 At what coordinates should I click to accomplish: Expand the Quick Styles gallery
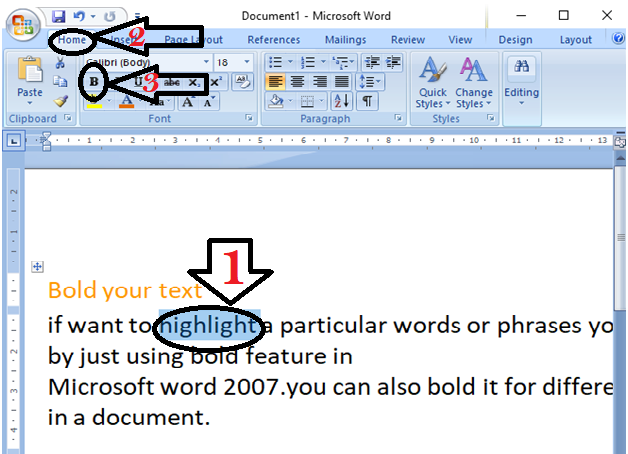tap(432, 82)
